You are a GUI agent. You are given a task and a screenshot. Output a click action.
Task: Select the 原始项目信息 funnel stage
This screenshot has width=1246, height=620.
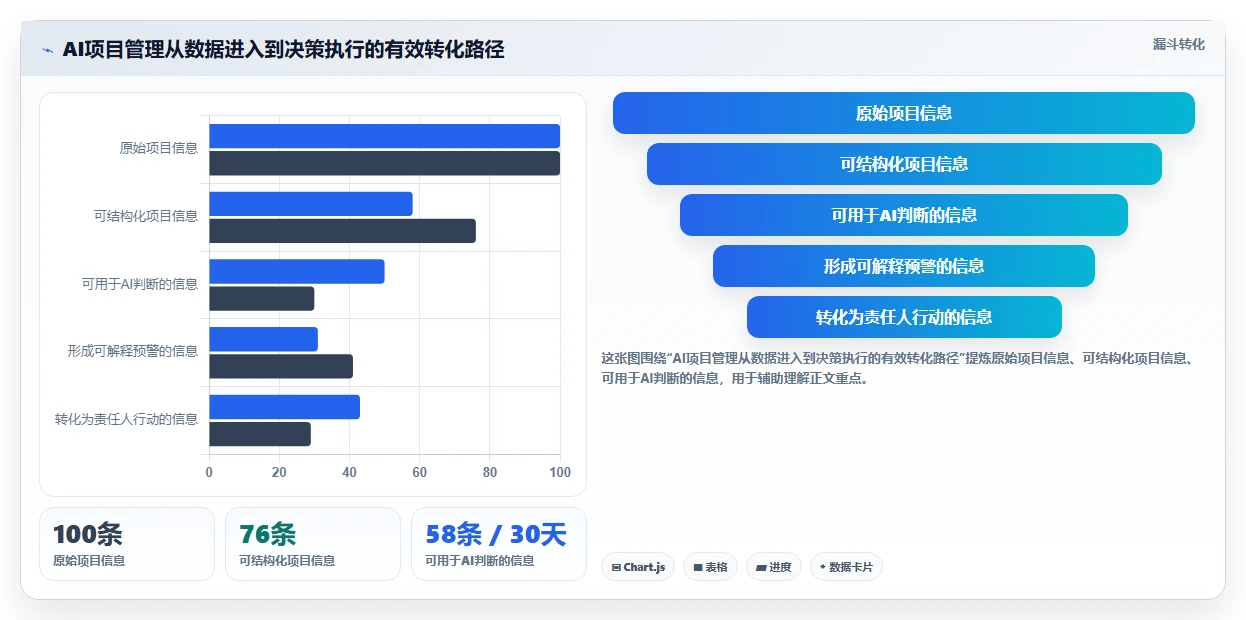point(904,113)
